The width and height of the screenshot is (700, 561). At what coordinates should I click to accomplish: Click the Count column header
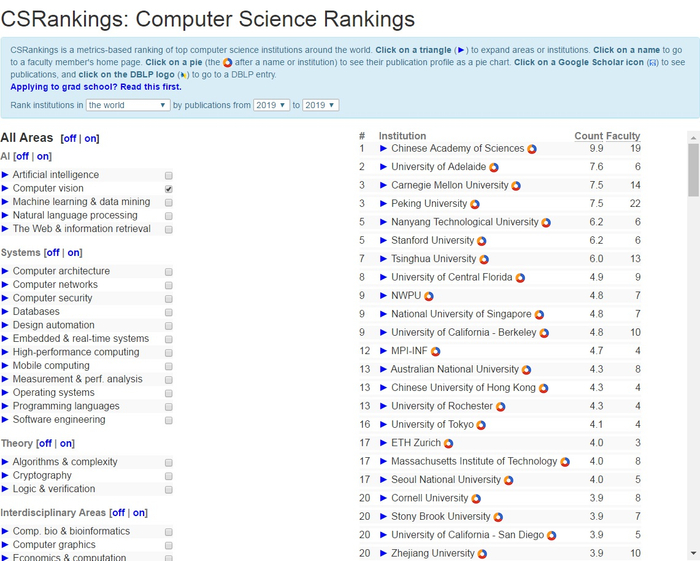pyautogui.click(x=588, y=136)
